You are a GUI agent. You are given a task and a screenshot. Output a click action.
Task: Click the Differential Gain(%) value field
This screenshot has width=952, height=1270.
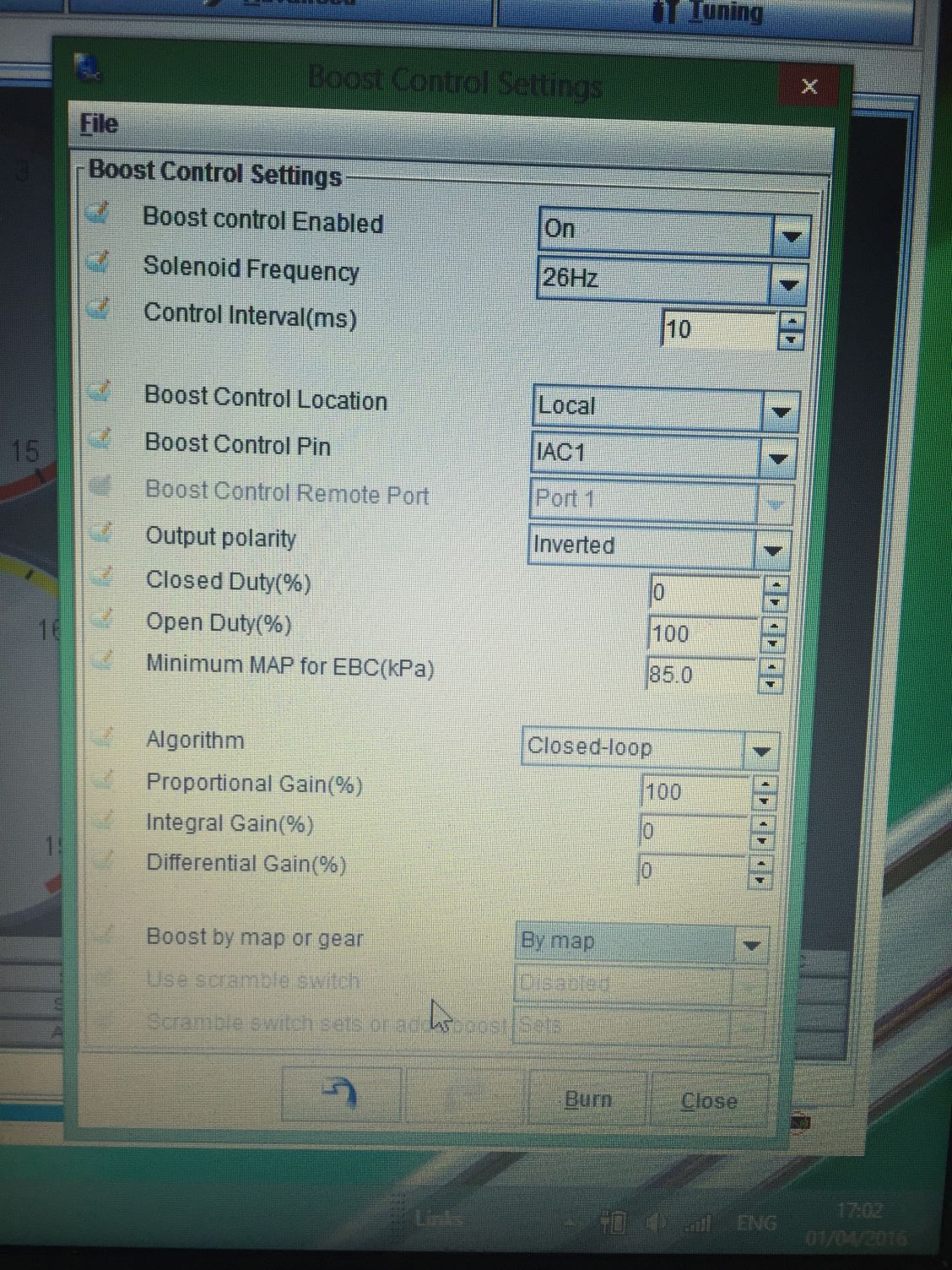coord(691,870)
